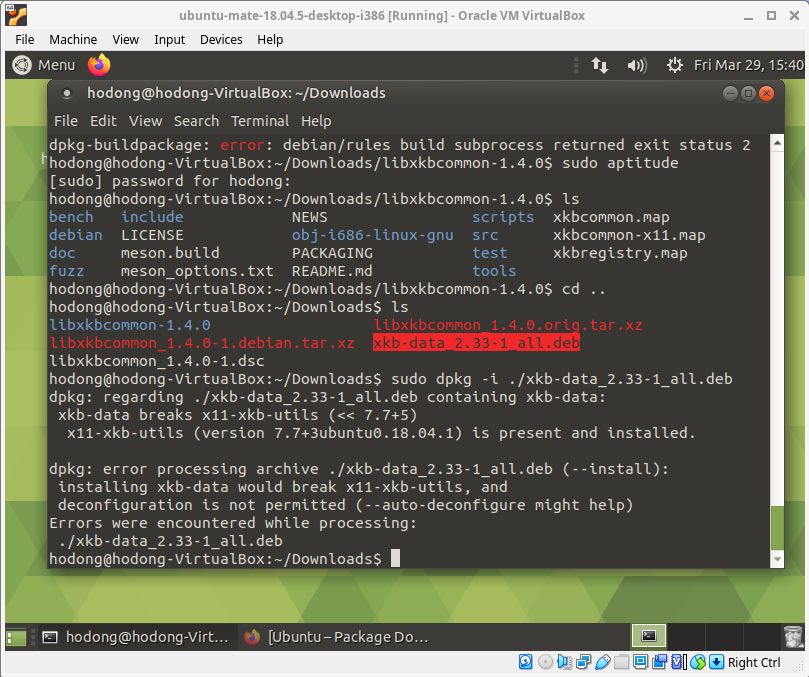
Task: Click xkbcommon-x11.map in ls output
Action: (x=629, y=235)
